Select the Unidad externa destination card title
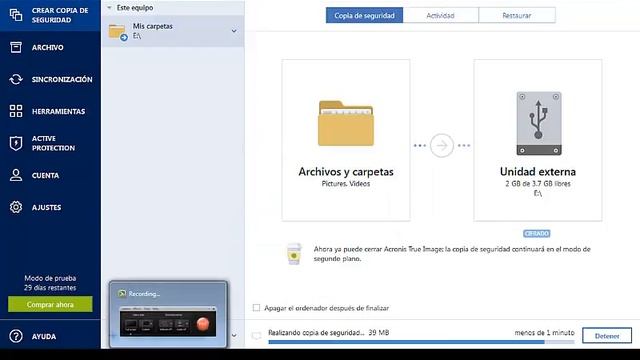The image size is (640, 360). click(x=538, y=172)
